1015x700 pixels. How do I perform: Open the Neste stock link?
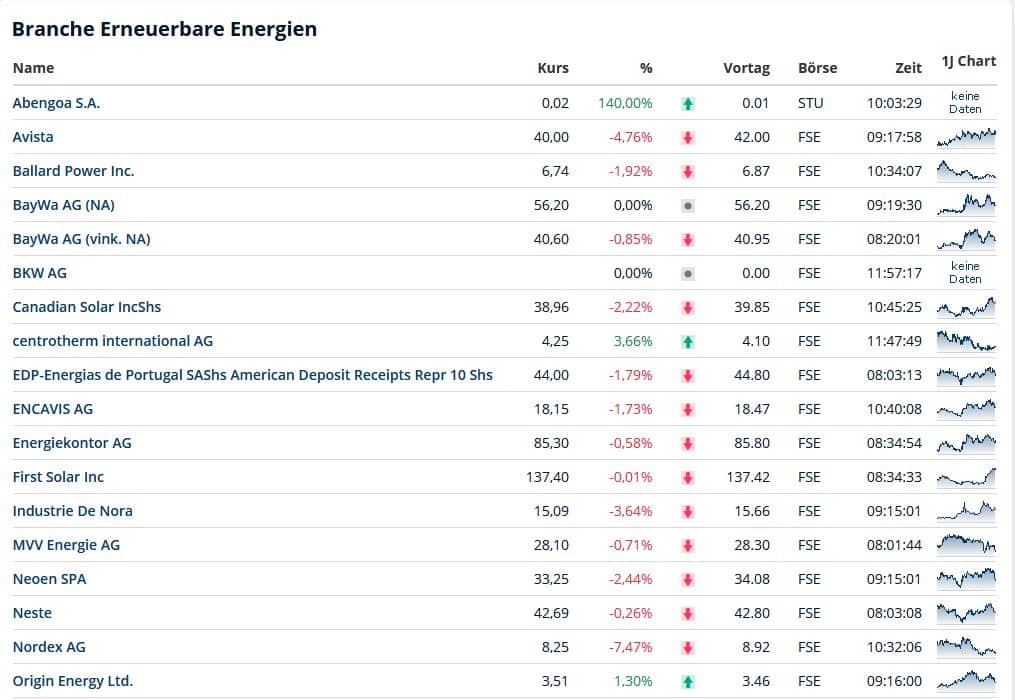point(32,613)
